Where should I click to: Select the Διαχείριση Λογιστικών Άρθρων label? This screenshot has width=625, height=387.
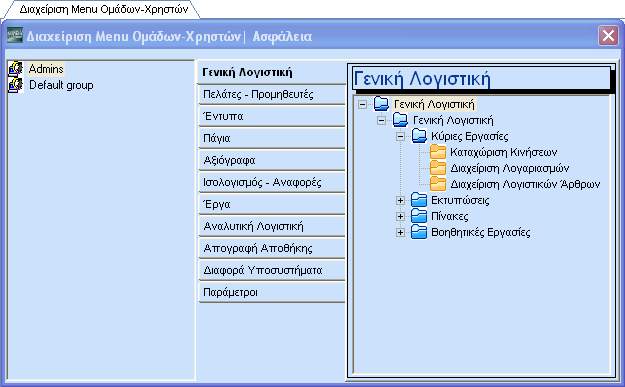(x=525, y=184)
